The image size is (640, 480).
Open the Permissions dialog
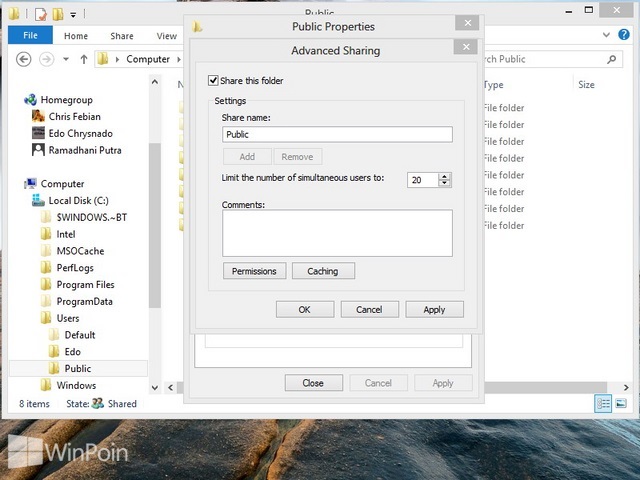pos(254,271)
